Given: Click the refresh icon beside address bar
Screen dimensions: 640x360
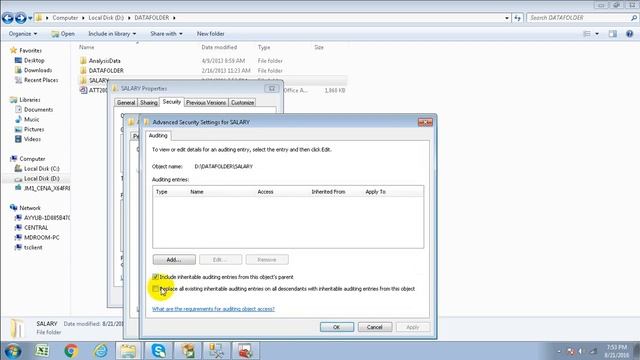Looking at the screenshot, I should (x=518, y=18).
